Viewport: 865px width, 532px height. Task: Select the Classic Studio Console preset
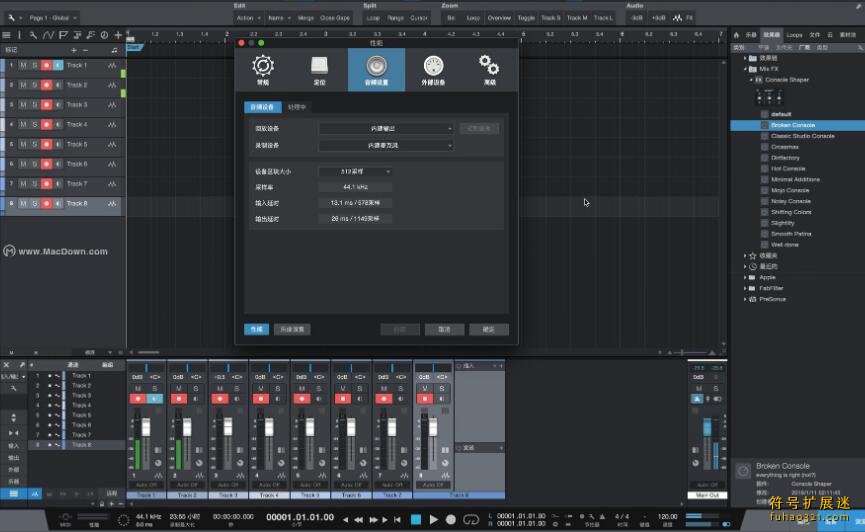(803, 136)
